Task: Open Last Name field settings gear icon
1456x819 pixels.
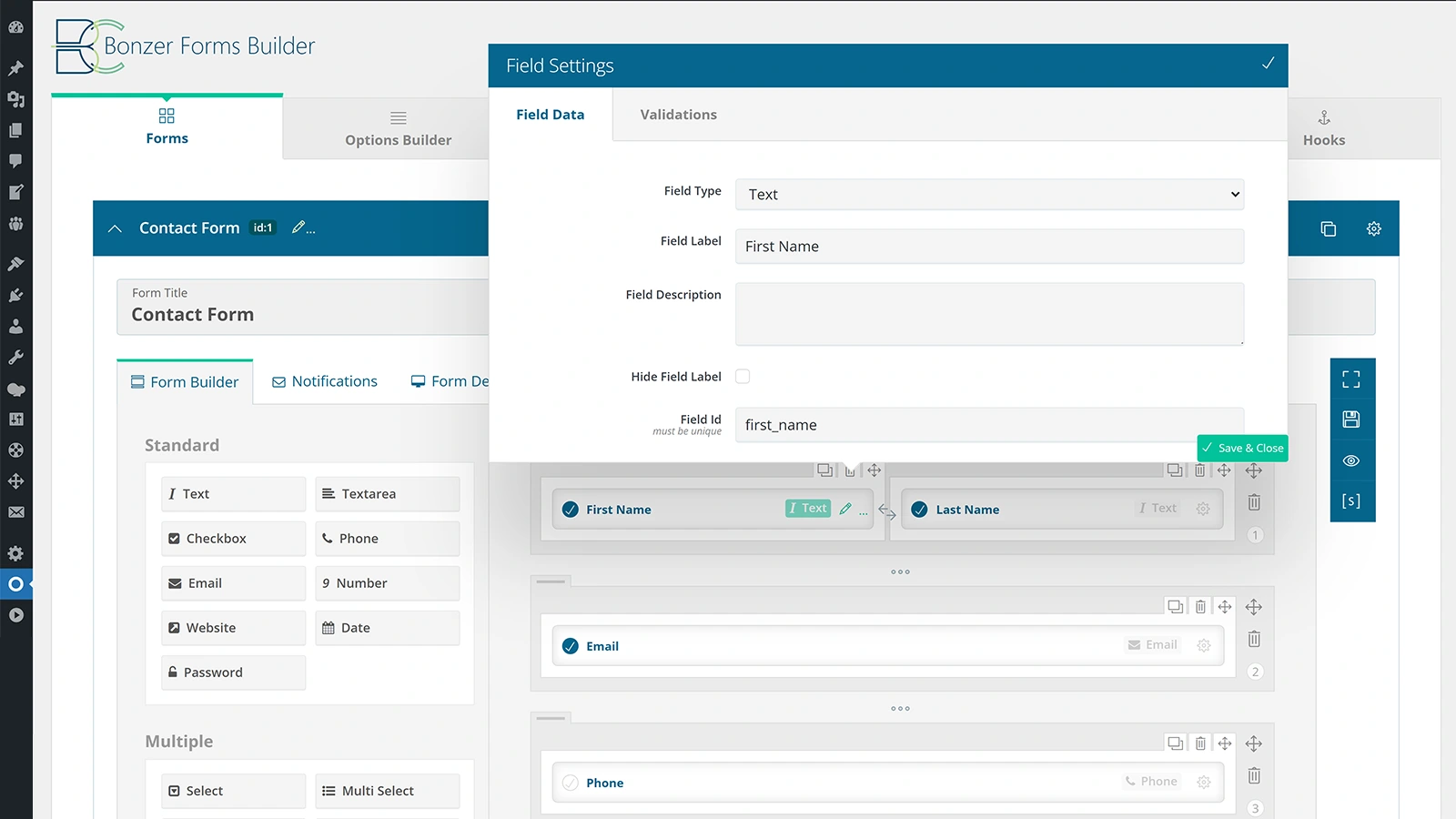Action: [1204, 510]
